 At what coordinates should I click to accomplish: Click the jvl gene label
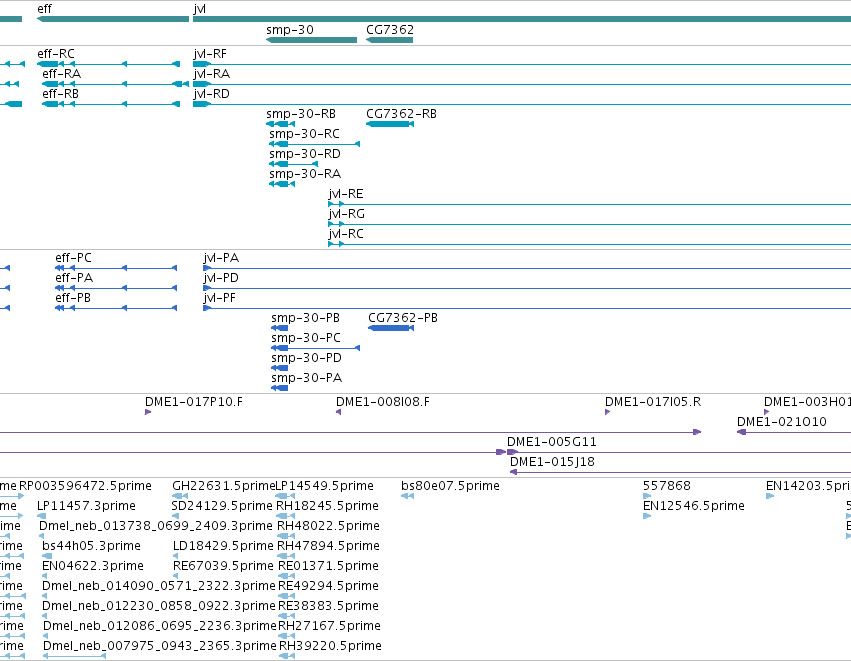199,9
